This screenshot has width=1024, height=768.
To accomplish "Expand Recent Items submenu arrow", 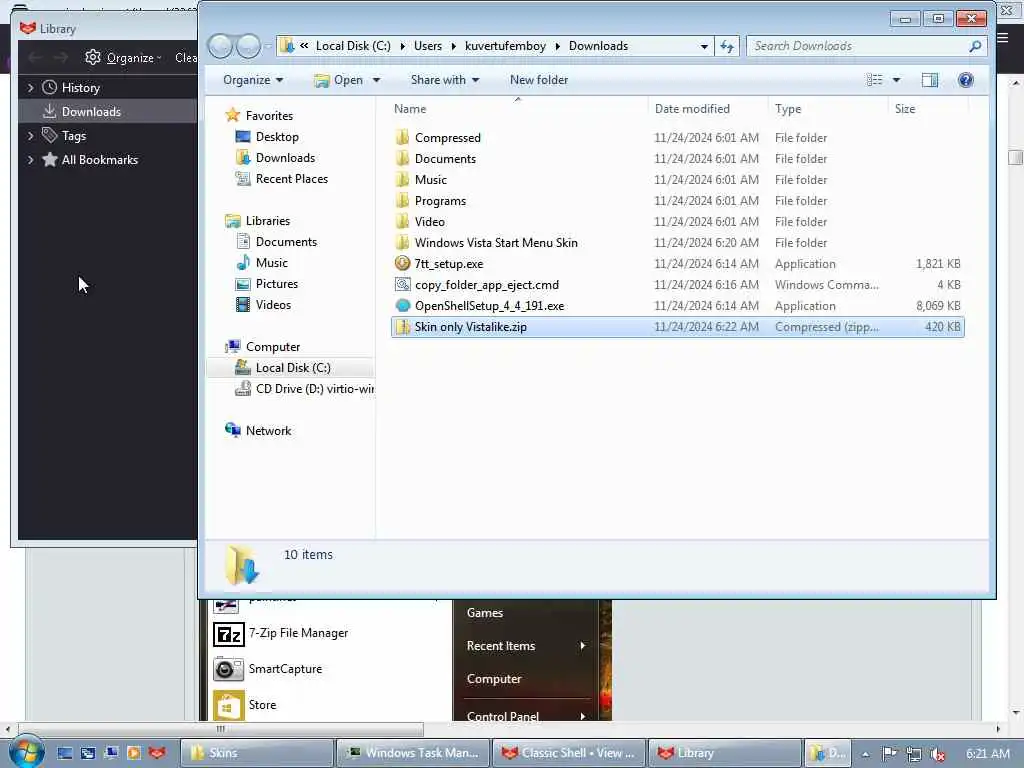I will pyautogui.click(x=583, y=646).
